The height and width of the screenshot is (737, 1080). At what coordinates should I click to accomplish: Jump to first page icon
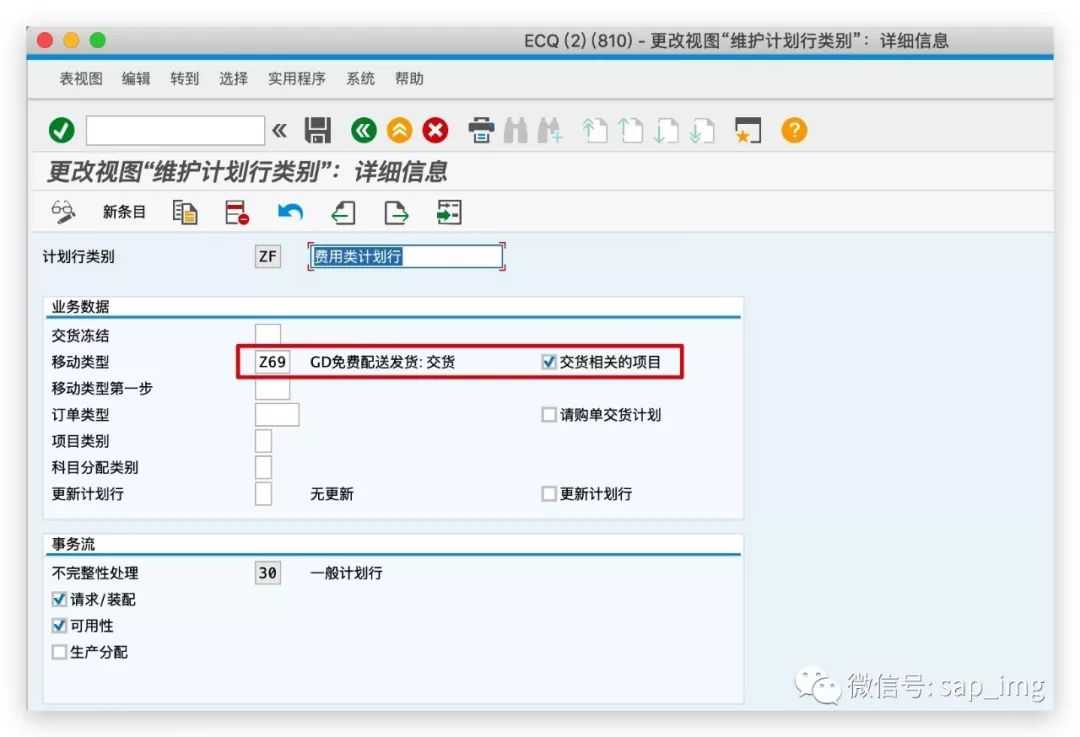click(595, 130)
